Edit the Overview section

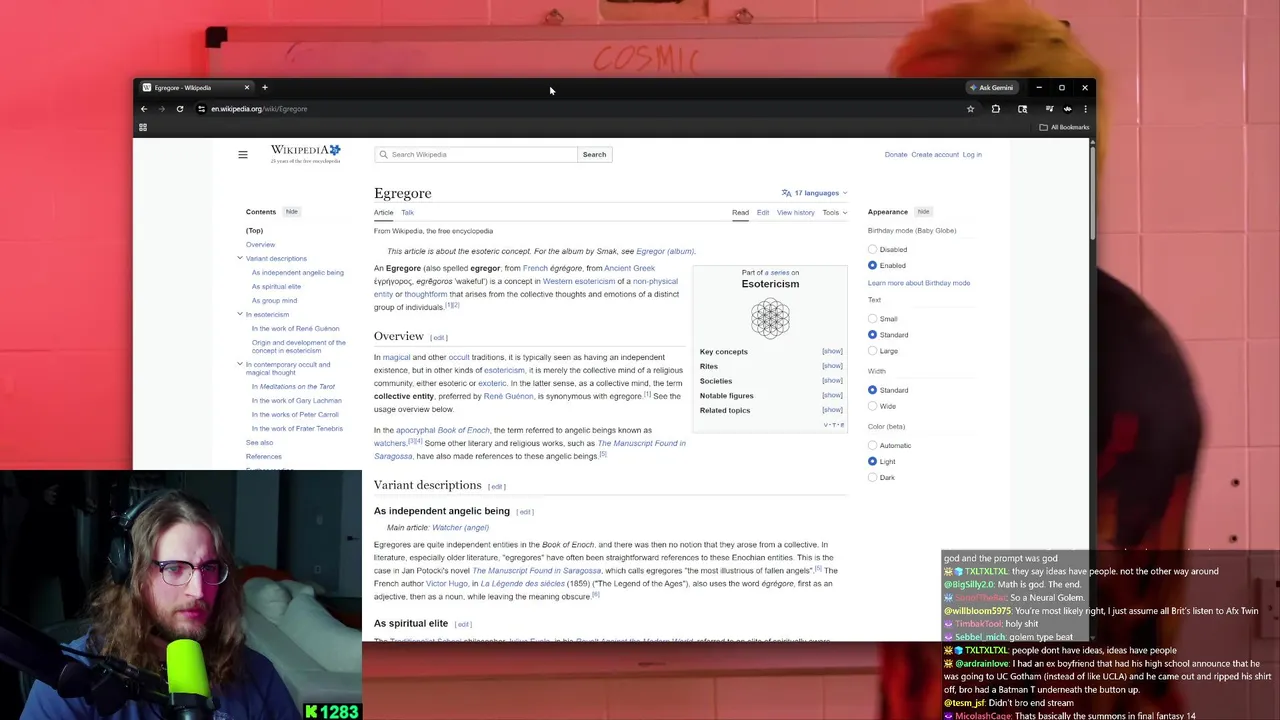[x=439, y=338]
